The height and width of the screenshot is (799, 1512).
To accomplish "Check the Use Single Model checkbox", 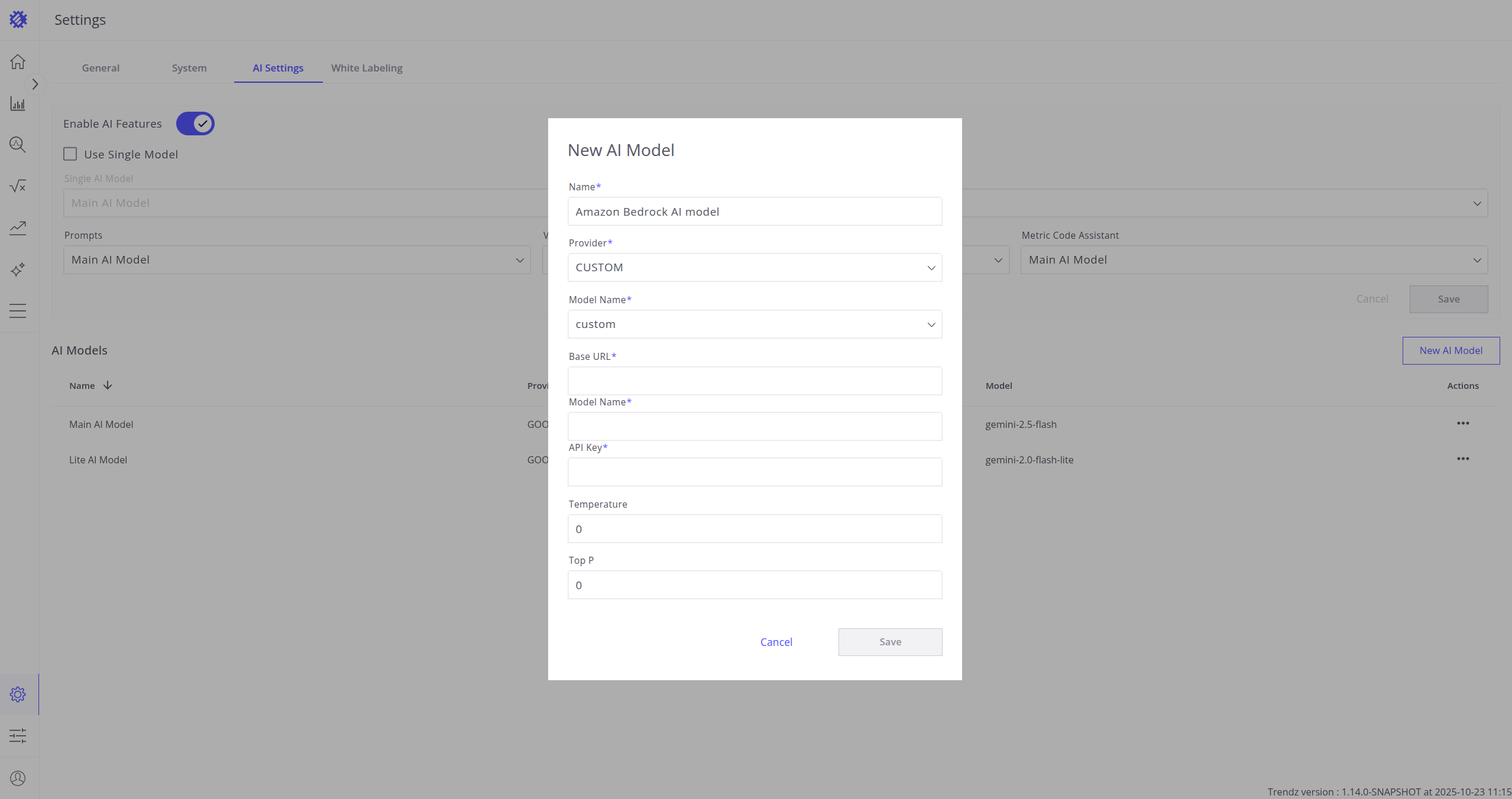I will click(70, 154).
